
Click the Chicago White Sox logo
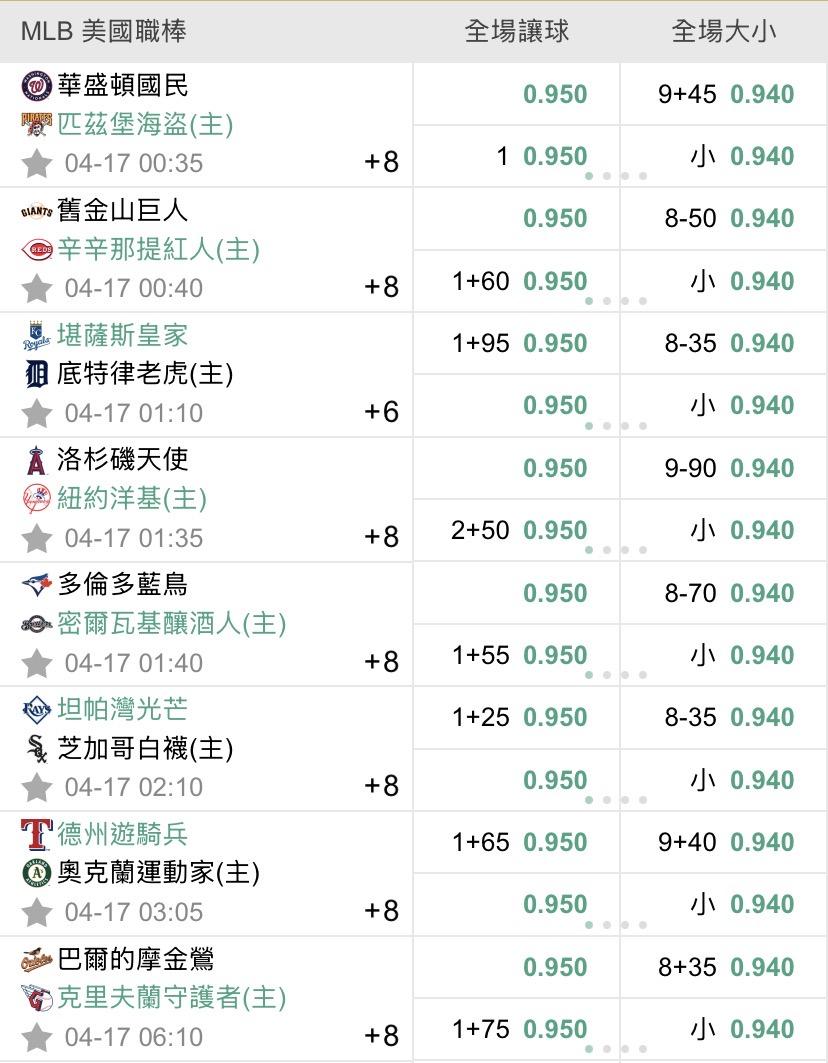(x=36, y=748)
